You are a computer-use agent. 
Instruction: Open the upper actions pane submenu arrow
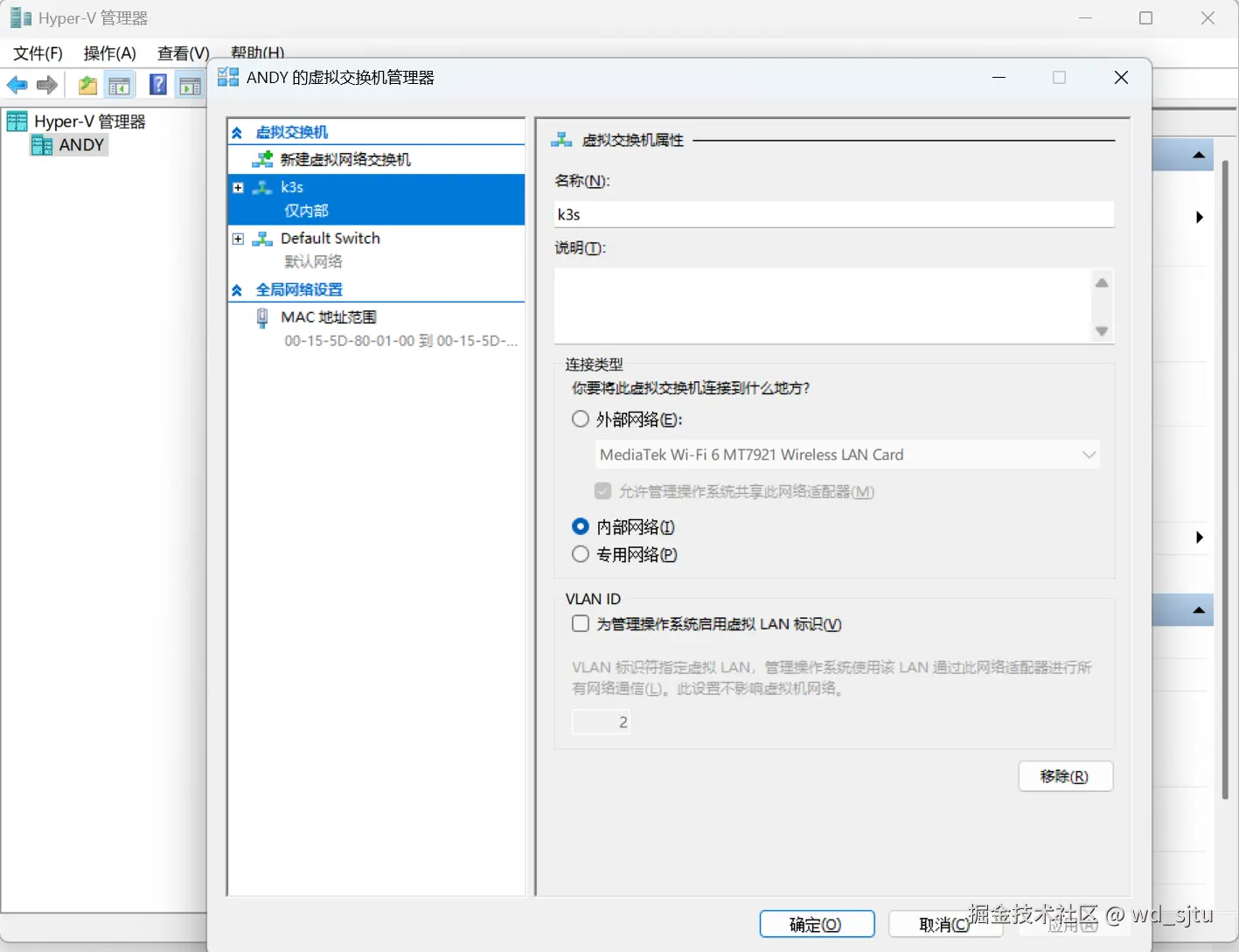point(1200,217)
